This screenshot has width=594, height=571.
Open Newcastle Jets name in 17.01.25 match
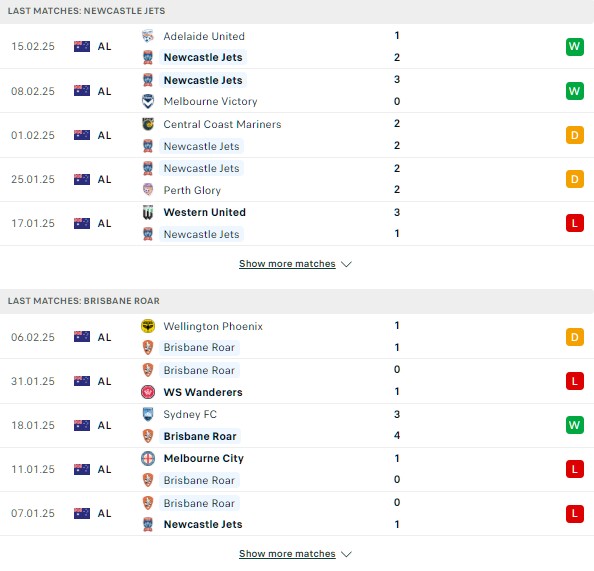pos(202,234)
